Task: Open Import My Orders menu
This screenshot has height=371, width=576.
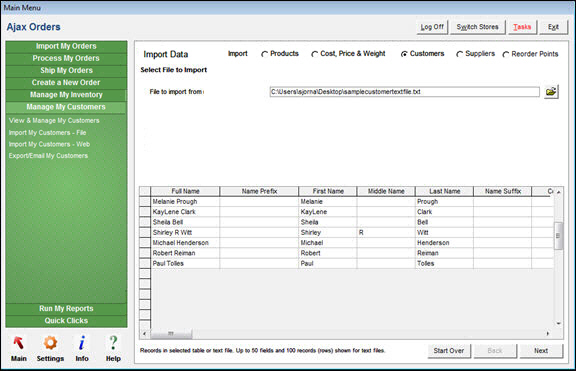Action: click(66, 46)
